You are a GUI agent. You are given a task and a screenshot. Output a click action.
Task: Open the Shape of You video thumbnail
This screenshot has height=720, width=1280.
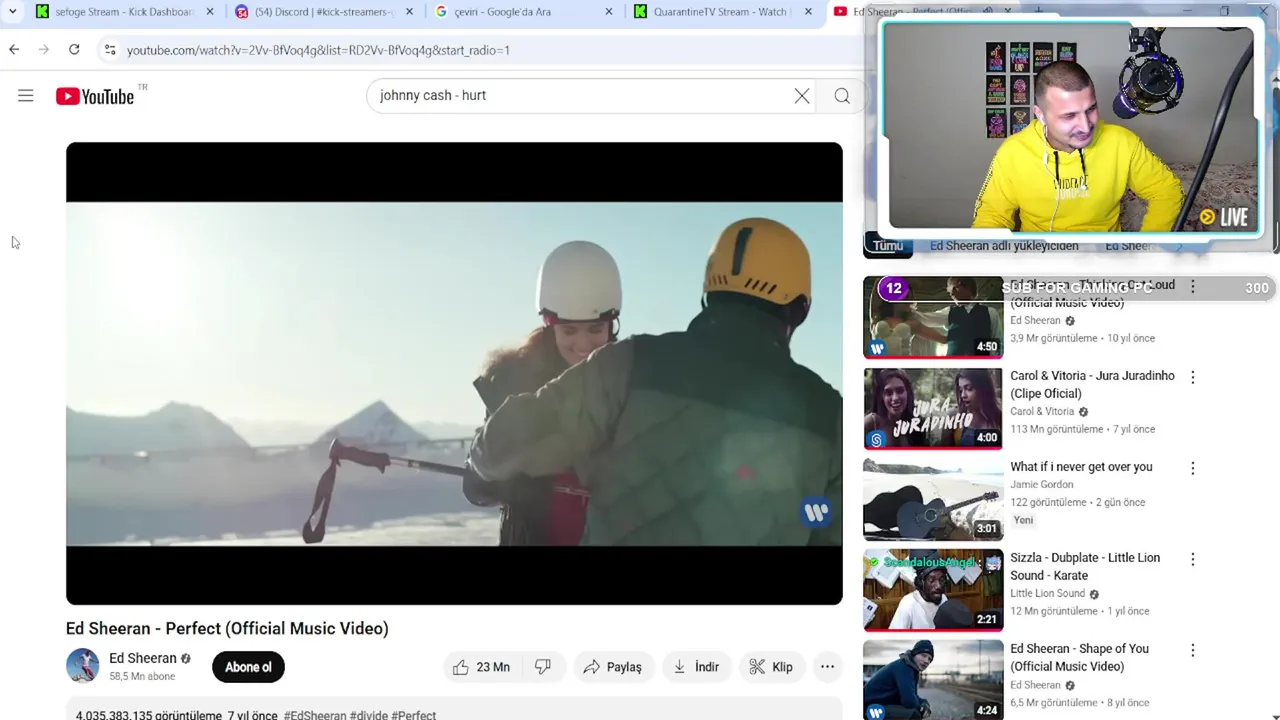933,681
